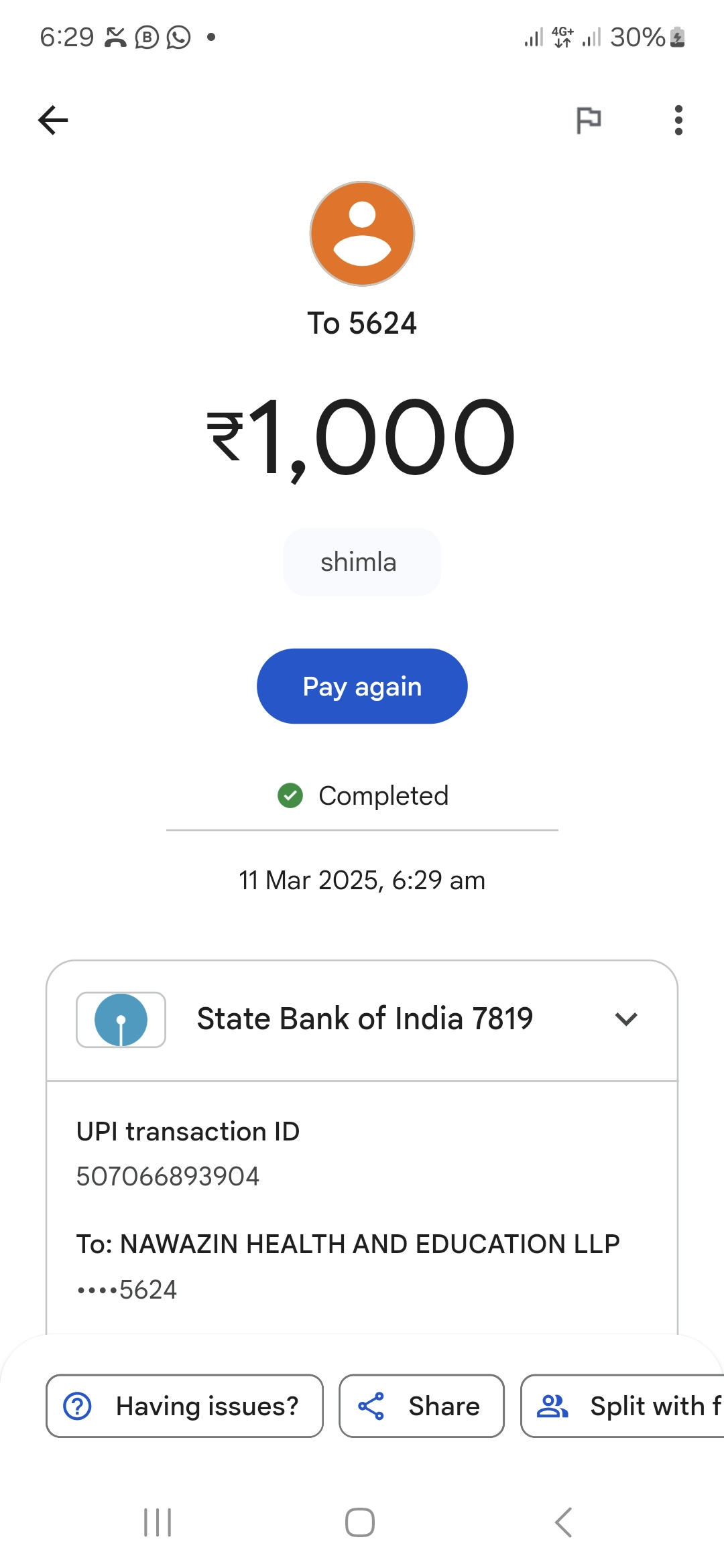Tap the NAWAZIN HEALTH AND EDUCATION LLP recipient
The width and height of the screenshot is (724, 1568).
(x=348, y=1244)
